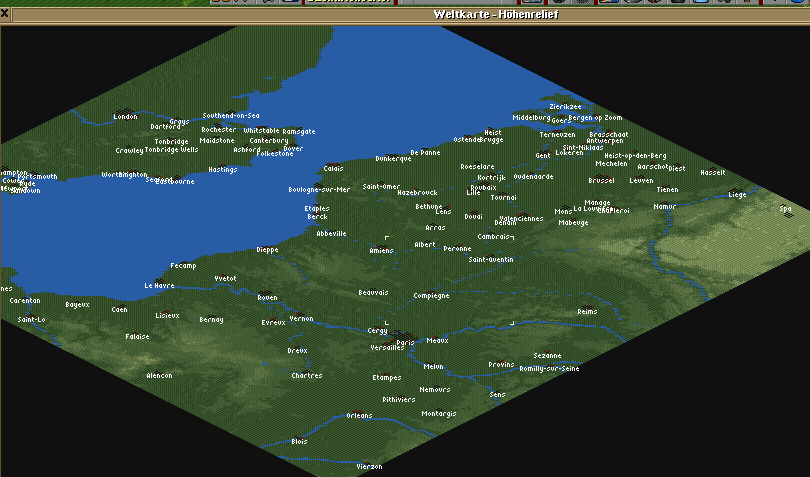The height and width of the screenshot is (477, 810).
Task: Select the Boulogne-sur-Mer label
Action: tap(319, 190)
